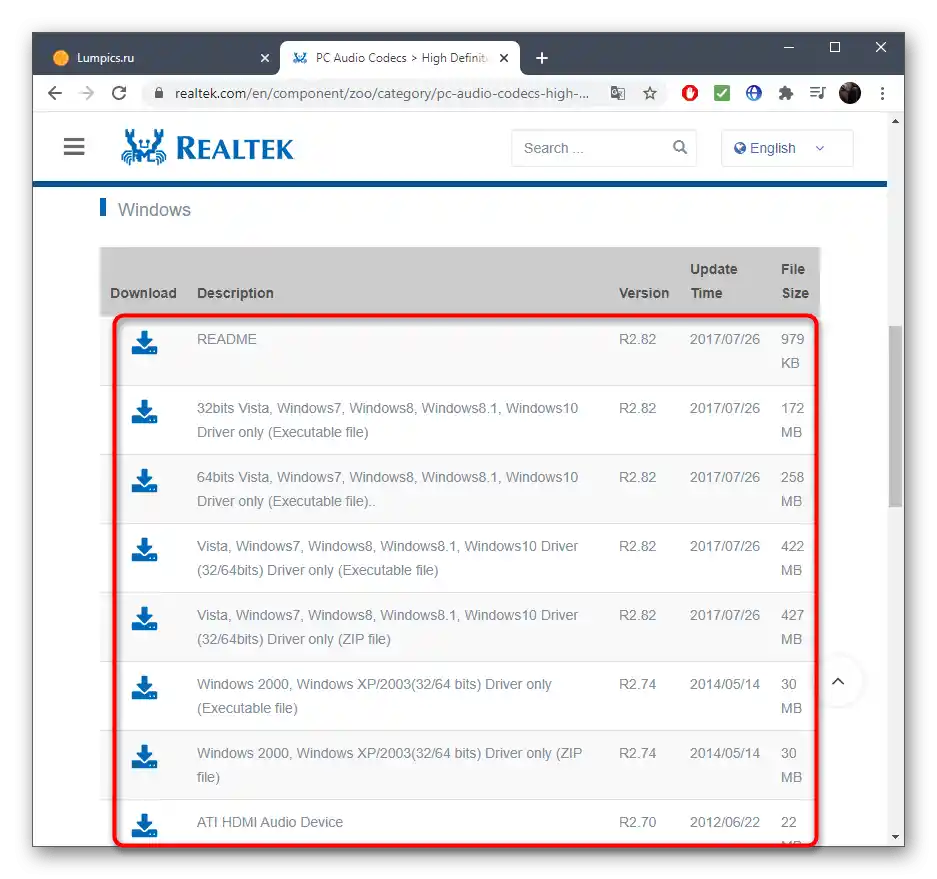Bookmark this page with star icon
Image resolution: width=937 pixels, height=879 pixels.
[x=650, y=93]
